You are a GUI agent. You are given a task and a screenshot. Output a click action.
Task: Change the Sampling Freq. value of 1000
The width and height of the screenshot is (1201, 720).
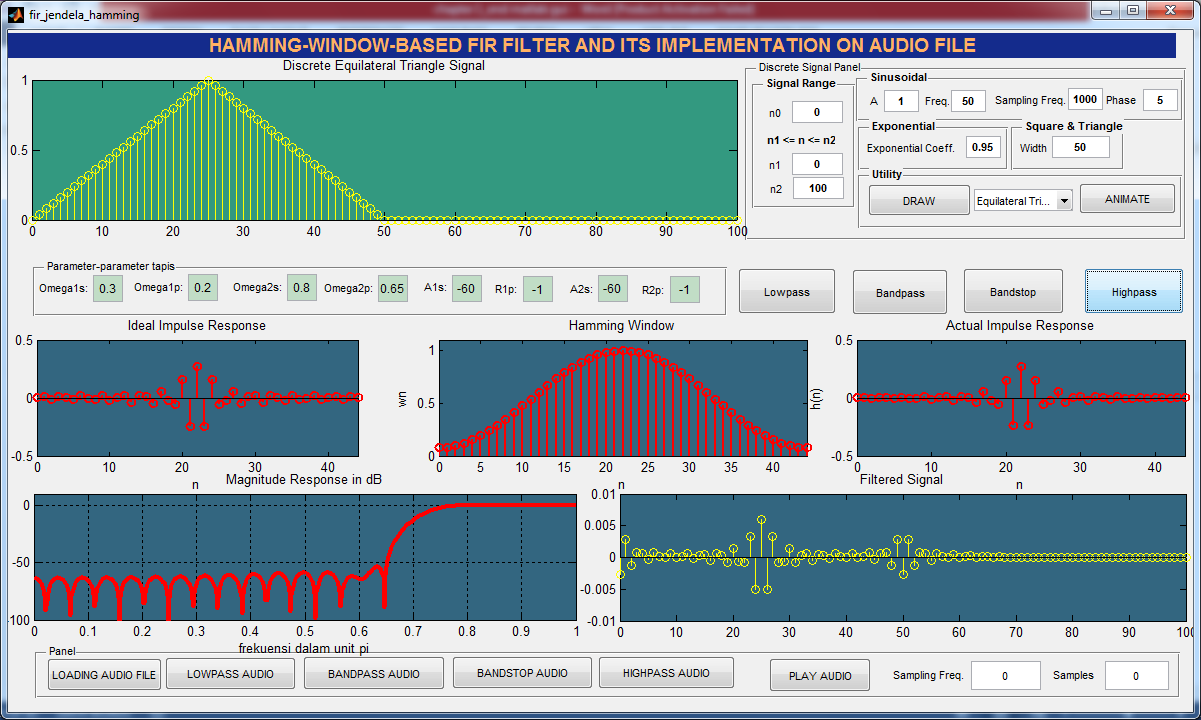click(1084, 100)
